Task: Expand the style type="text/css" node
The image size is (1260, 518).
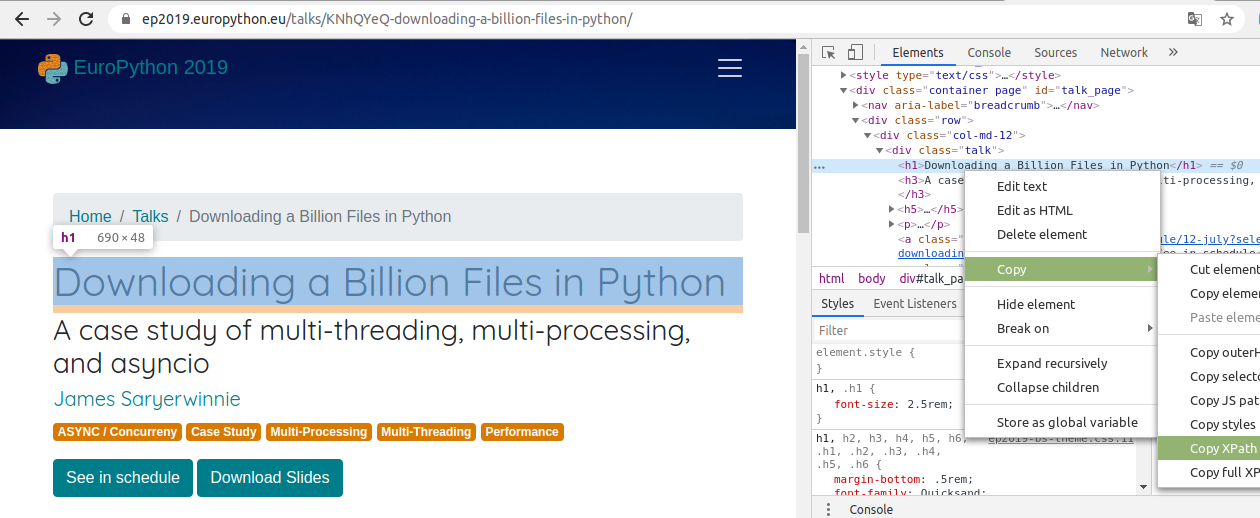Action: pos(844,75)
